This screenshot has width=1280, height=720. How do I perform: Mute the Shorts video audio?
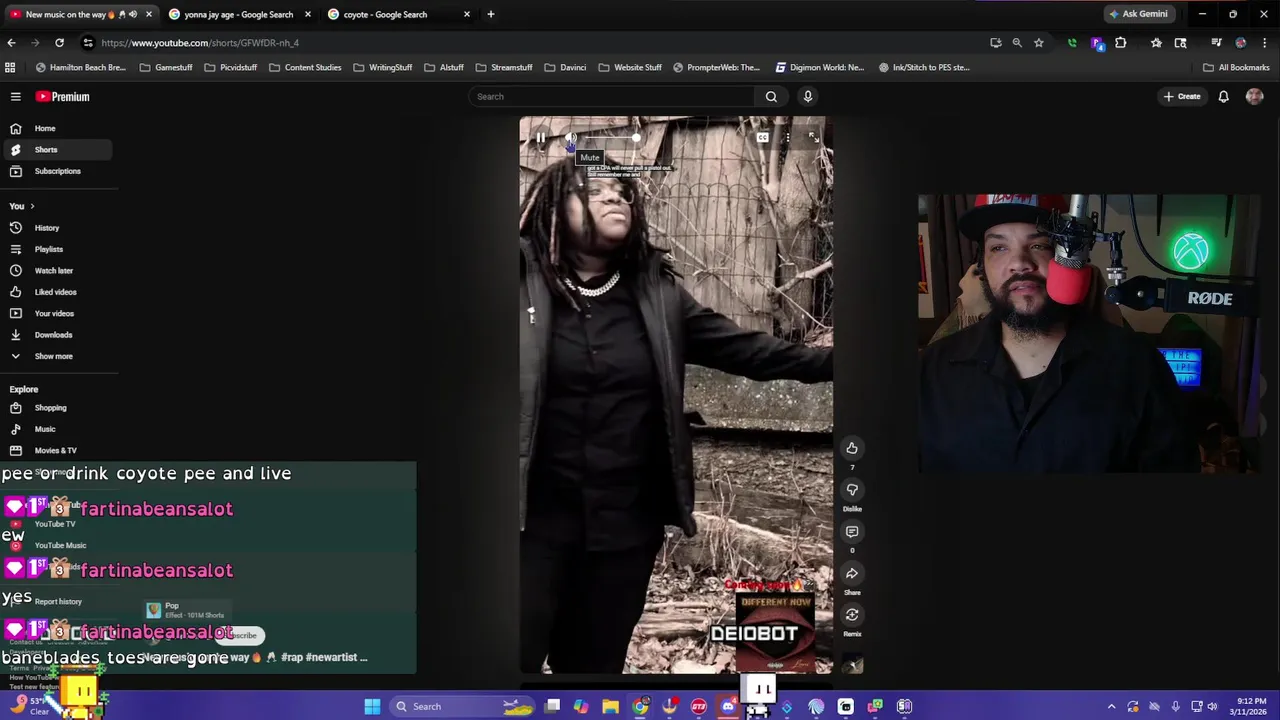(x=570, y=138)
